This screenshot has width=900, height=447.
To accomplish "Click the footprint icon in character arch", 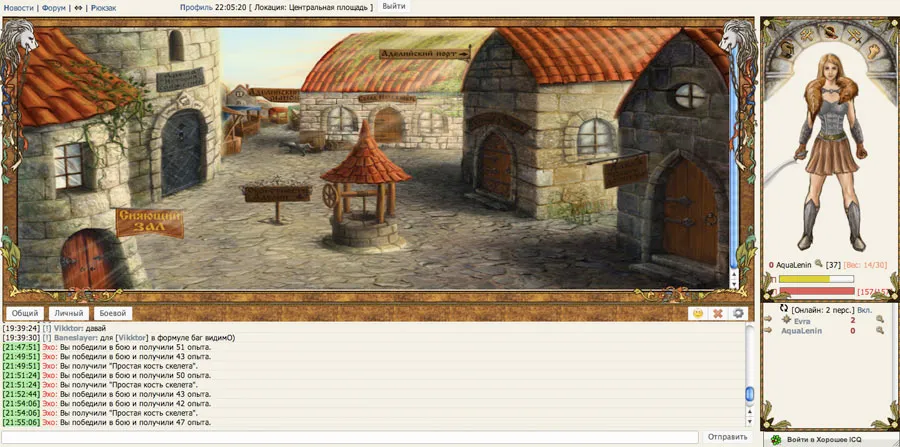I will point(872,50).
